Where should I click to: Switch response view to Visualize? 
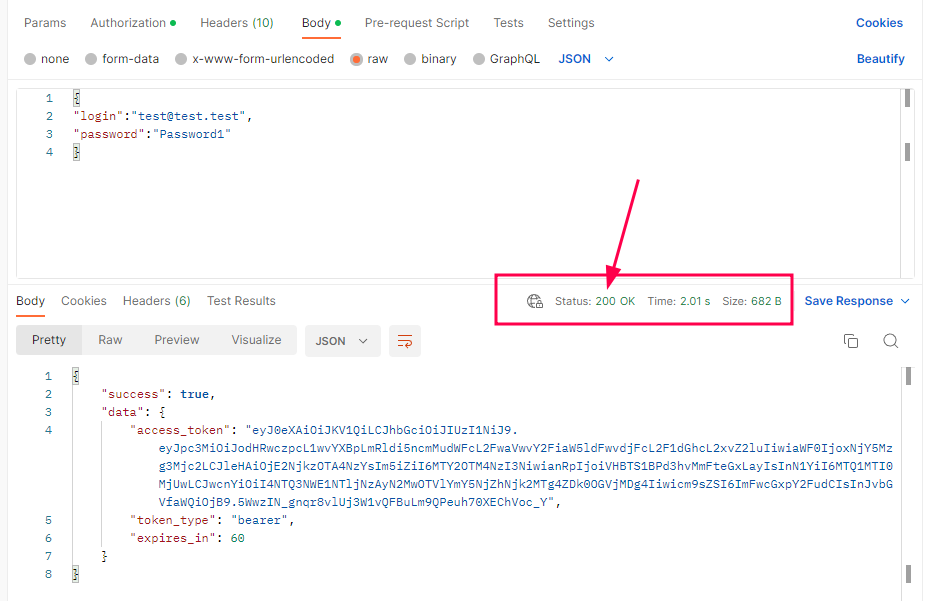coord(257,340)
